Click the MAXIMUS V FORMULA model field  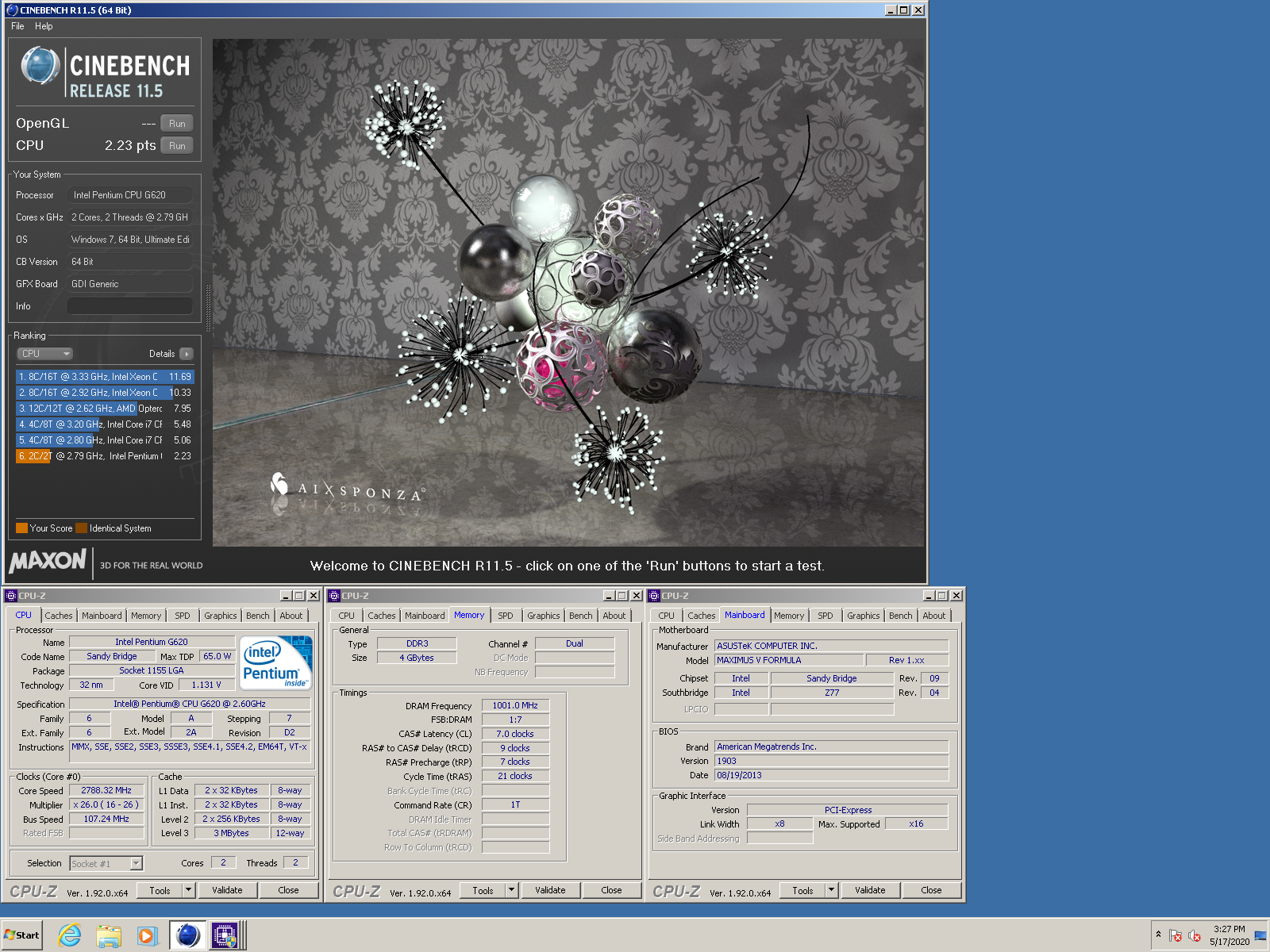click(789, 660)
